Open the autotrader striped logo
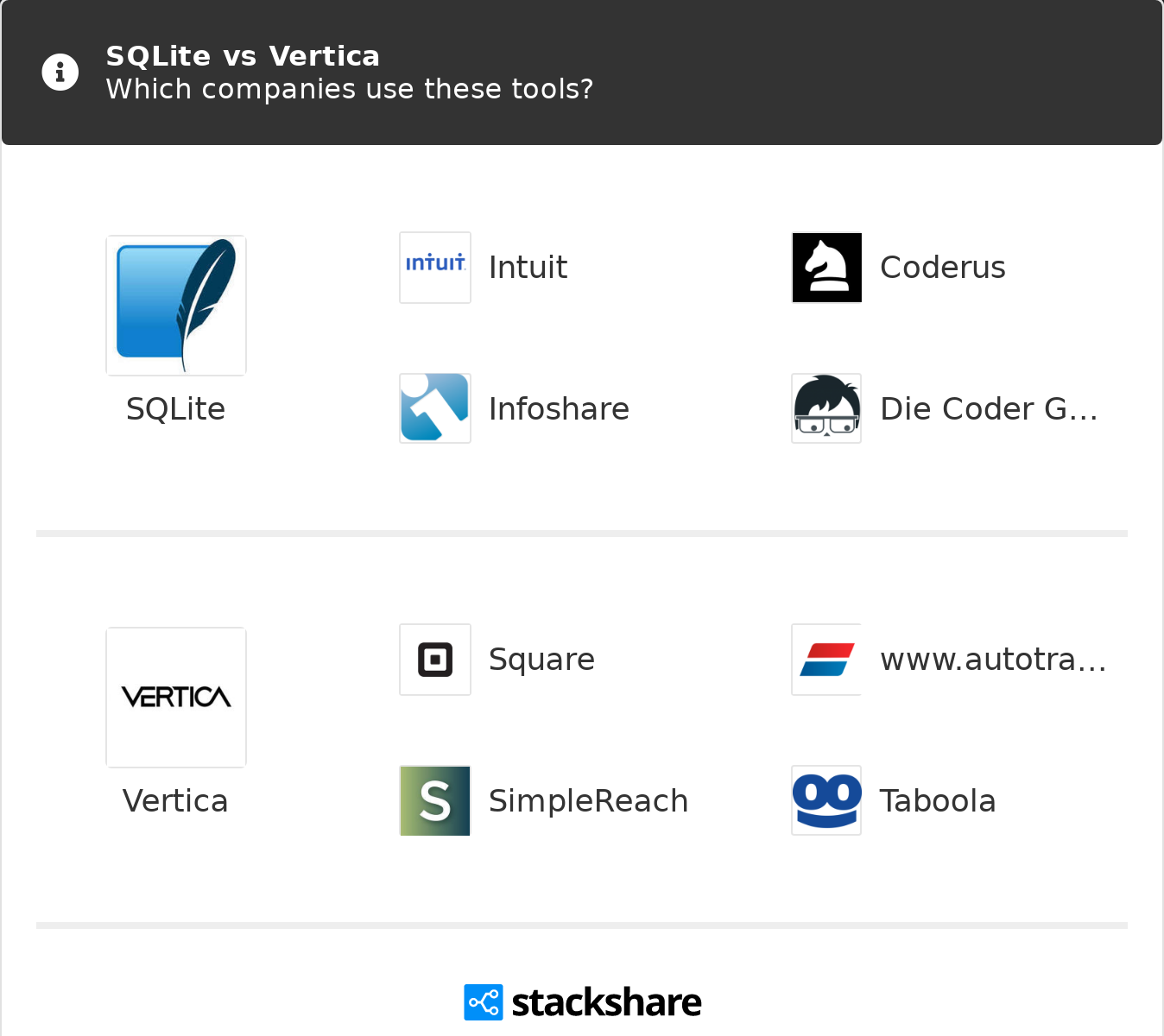 pos(827,660)
